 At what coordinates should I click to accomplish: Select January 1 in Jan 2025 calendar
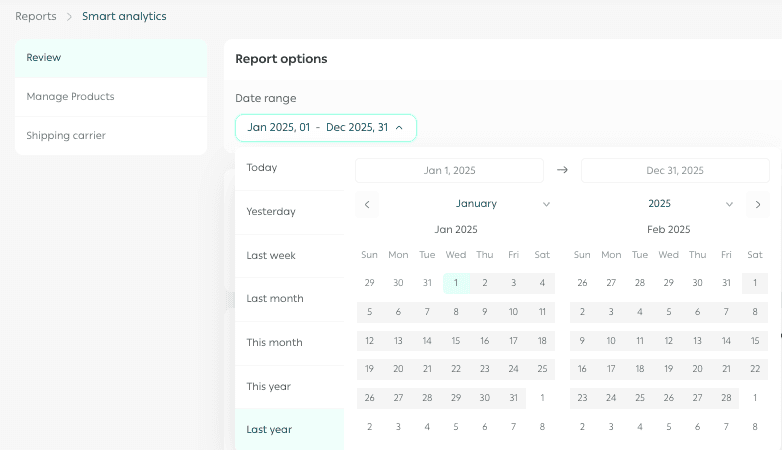tap(456, 283)
